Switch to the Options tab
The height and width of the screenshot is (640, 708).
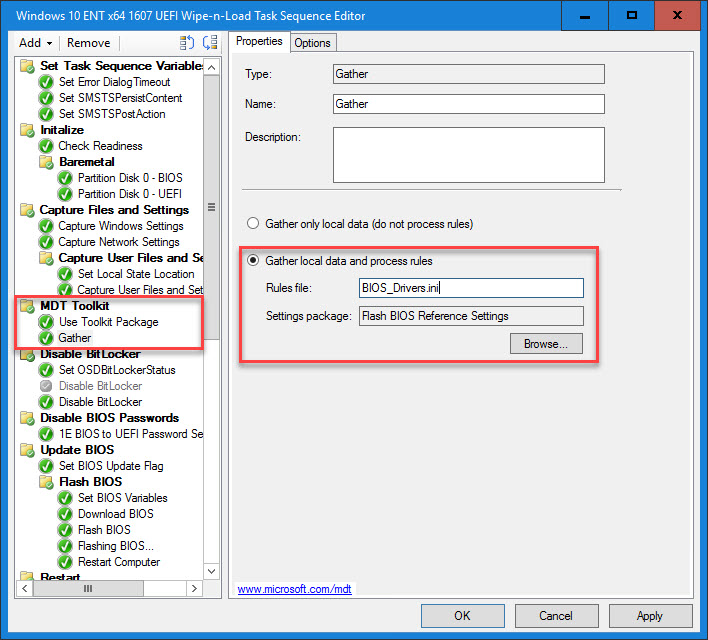point(312,42)
